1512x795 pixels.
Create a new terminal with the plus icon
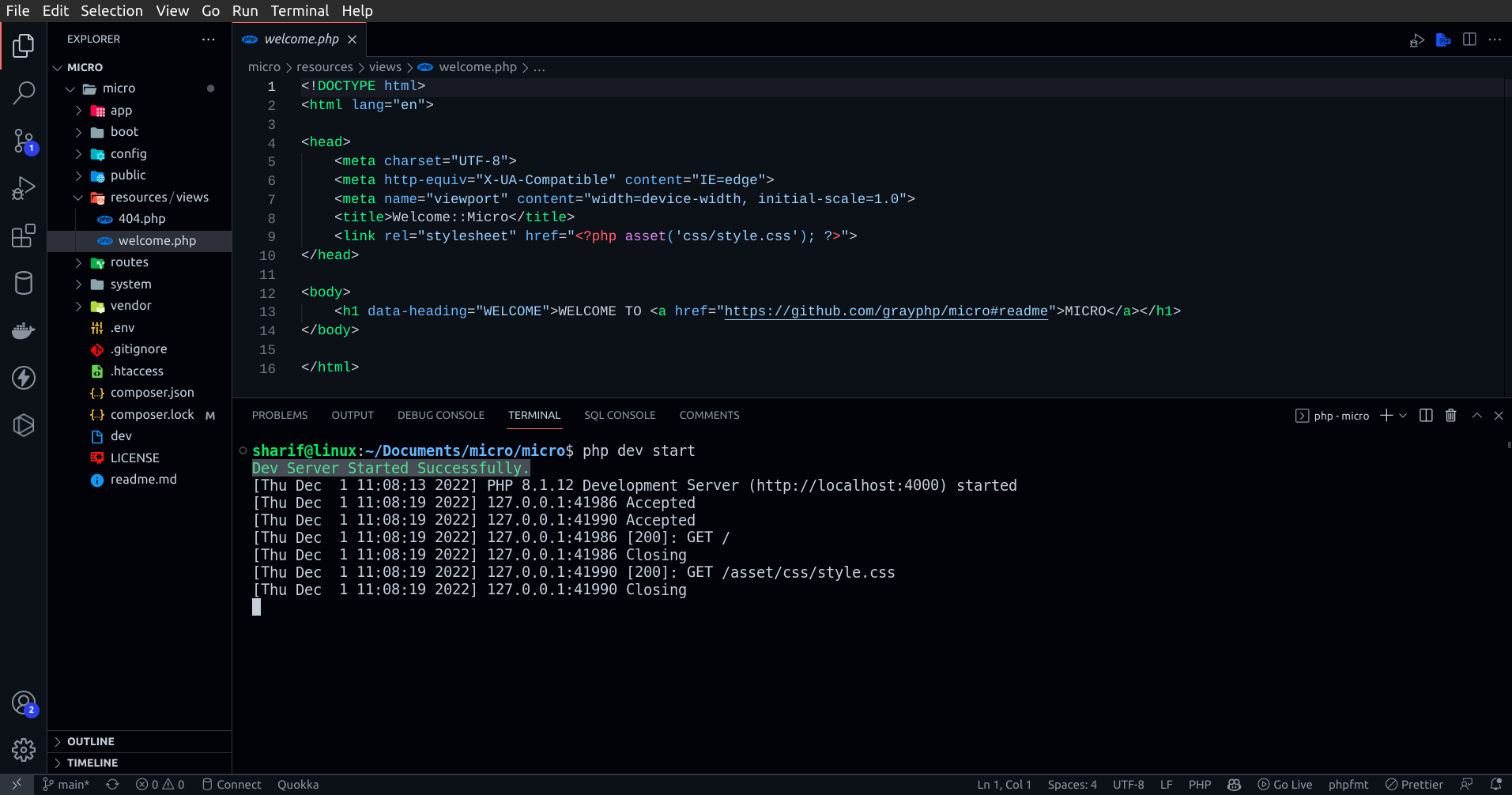click(x=1386, y=416)
